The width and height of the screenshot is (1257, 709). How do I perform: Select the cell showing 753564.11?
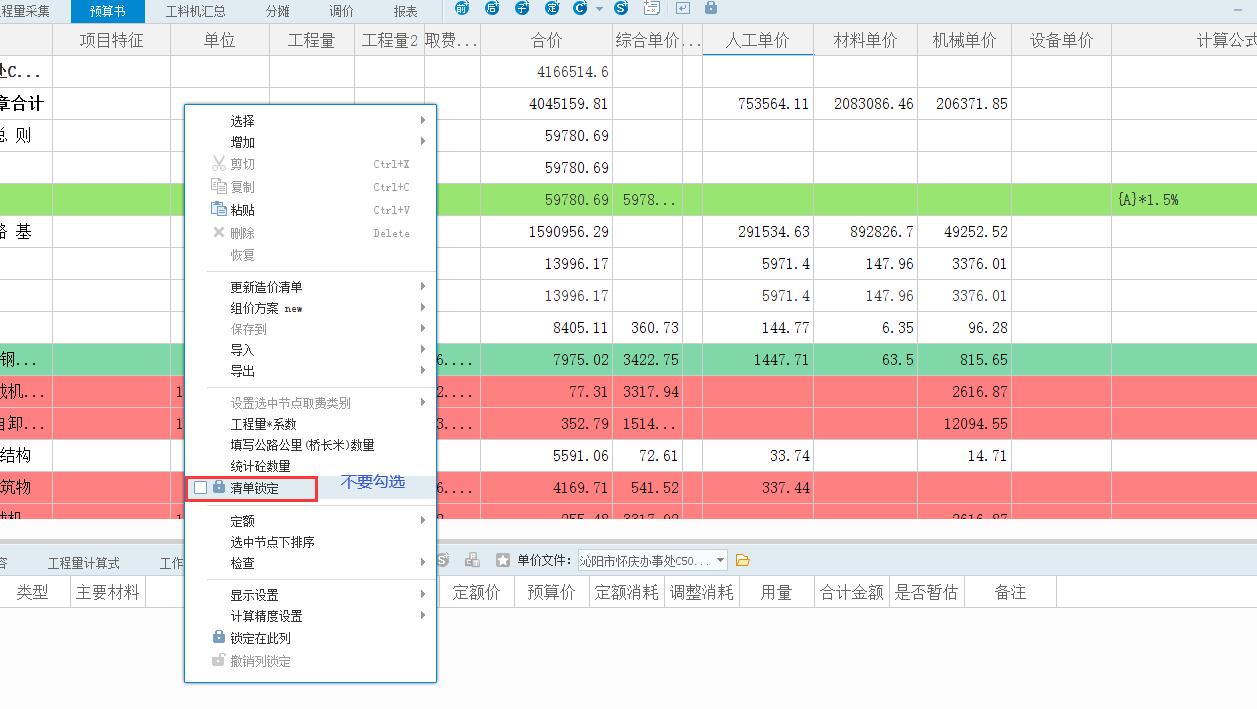[x=757, y=104]
